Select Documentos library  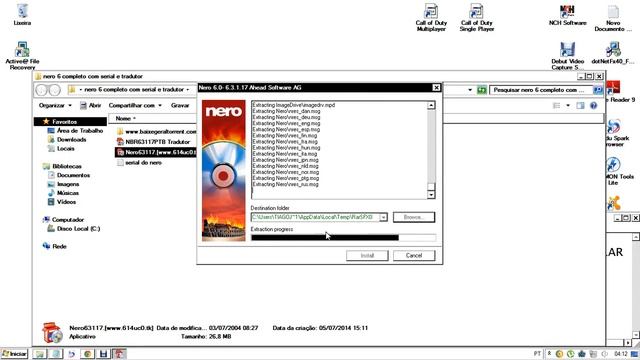pyautogui.click(x=69, y=175)
